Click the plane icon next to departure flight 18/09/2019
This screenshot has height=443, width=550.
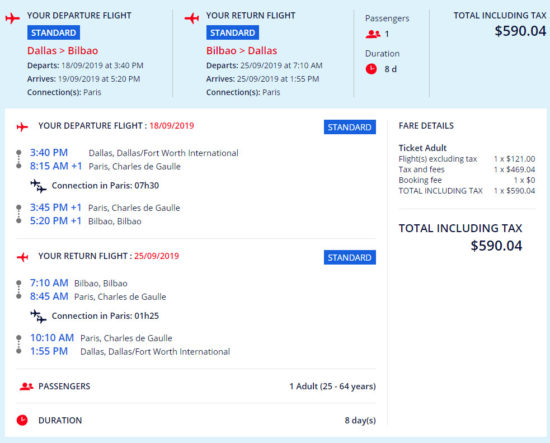click(22, 127)
